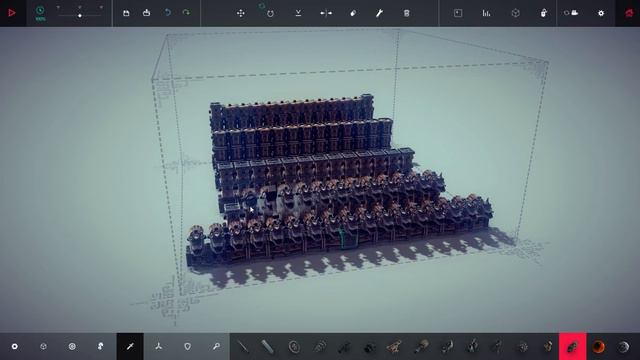Image resolution: width=640 pixels, height=360 pixels.
Task: Adjust the time scale slider handle
Action: coord(80,16)
